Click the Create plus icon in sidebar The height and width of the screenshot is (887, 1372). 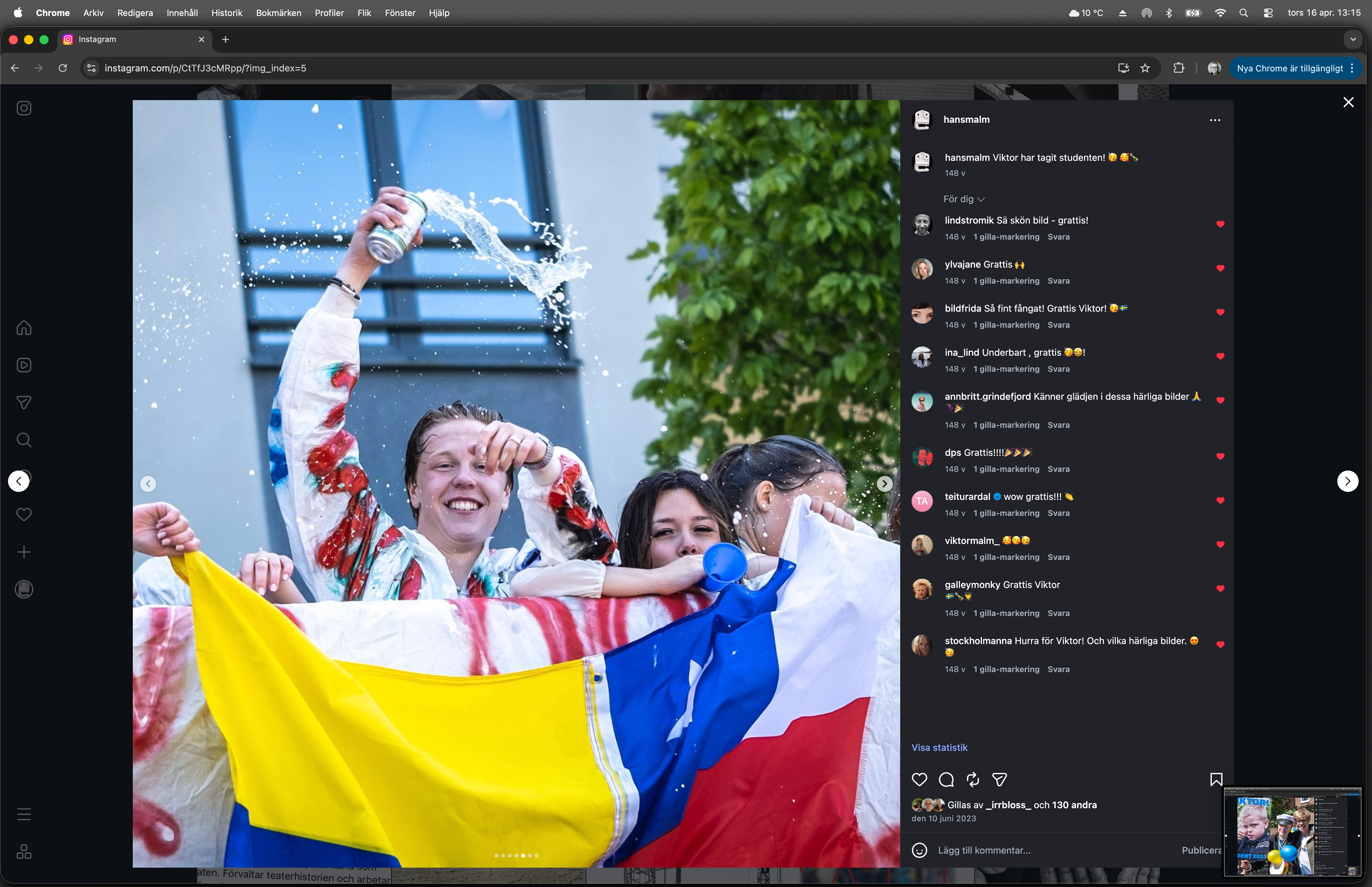pyautogui.click(x=24, y=552)
